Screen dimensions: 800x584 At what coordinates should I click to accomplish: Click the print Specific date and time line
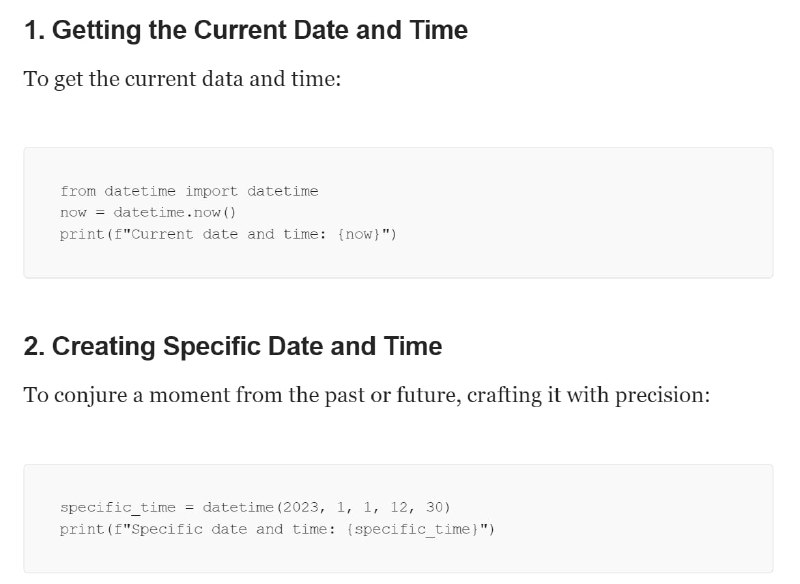pyautogui.click(x=277, y=529)
